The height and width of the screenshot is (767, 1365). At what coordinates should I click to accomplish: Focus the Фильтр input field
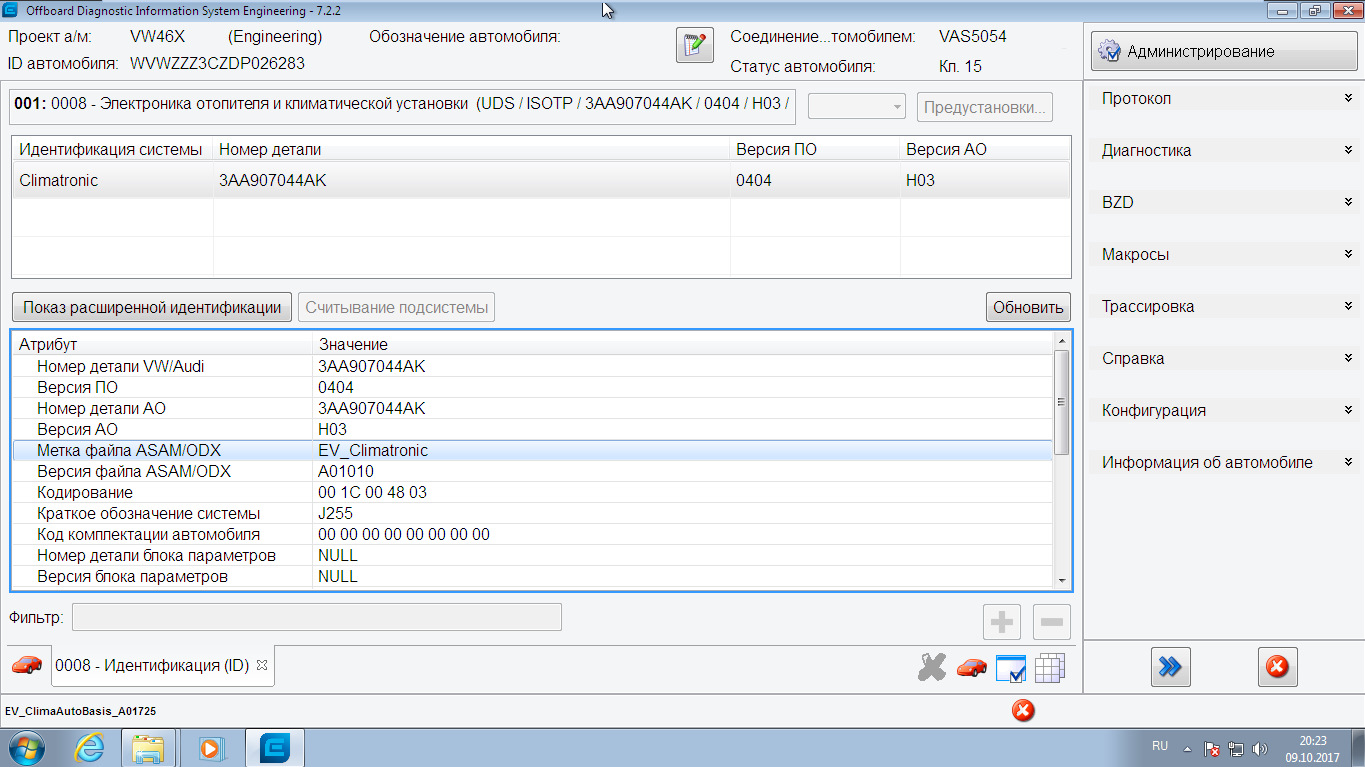coord(317,617)
